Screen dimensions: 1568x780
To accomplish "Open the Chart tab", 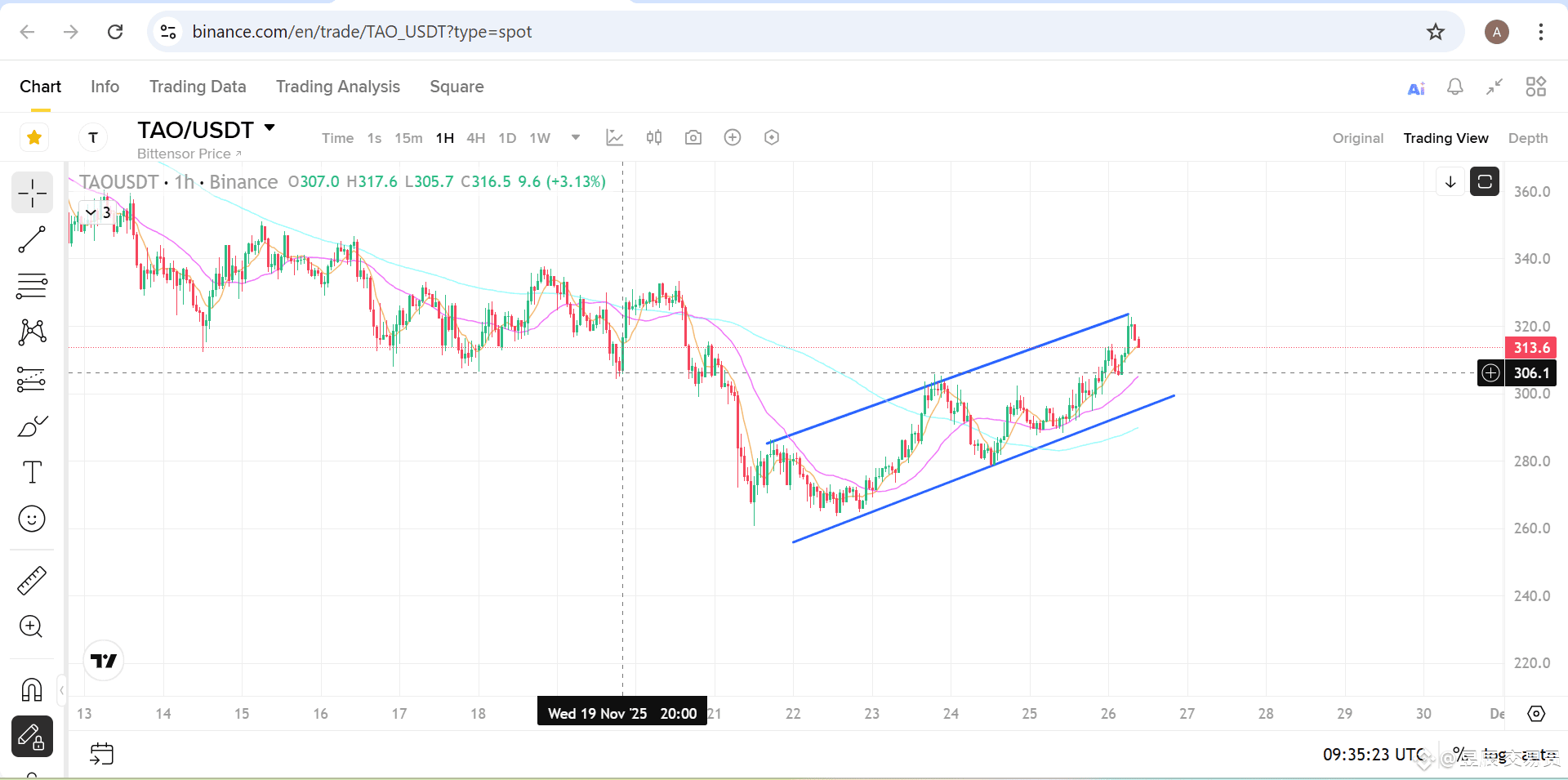I will coord(40,87).
